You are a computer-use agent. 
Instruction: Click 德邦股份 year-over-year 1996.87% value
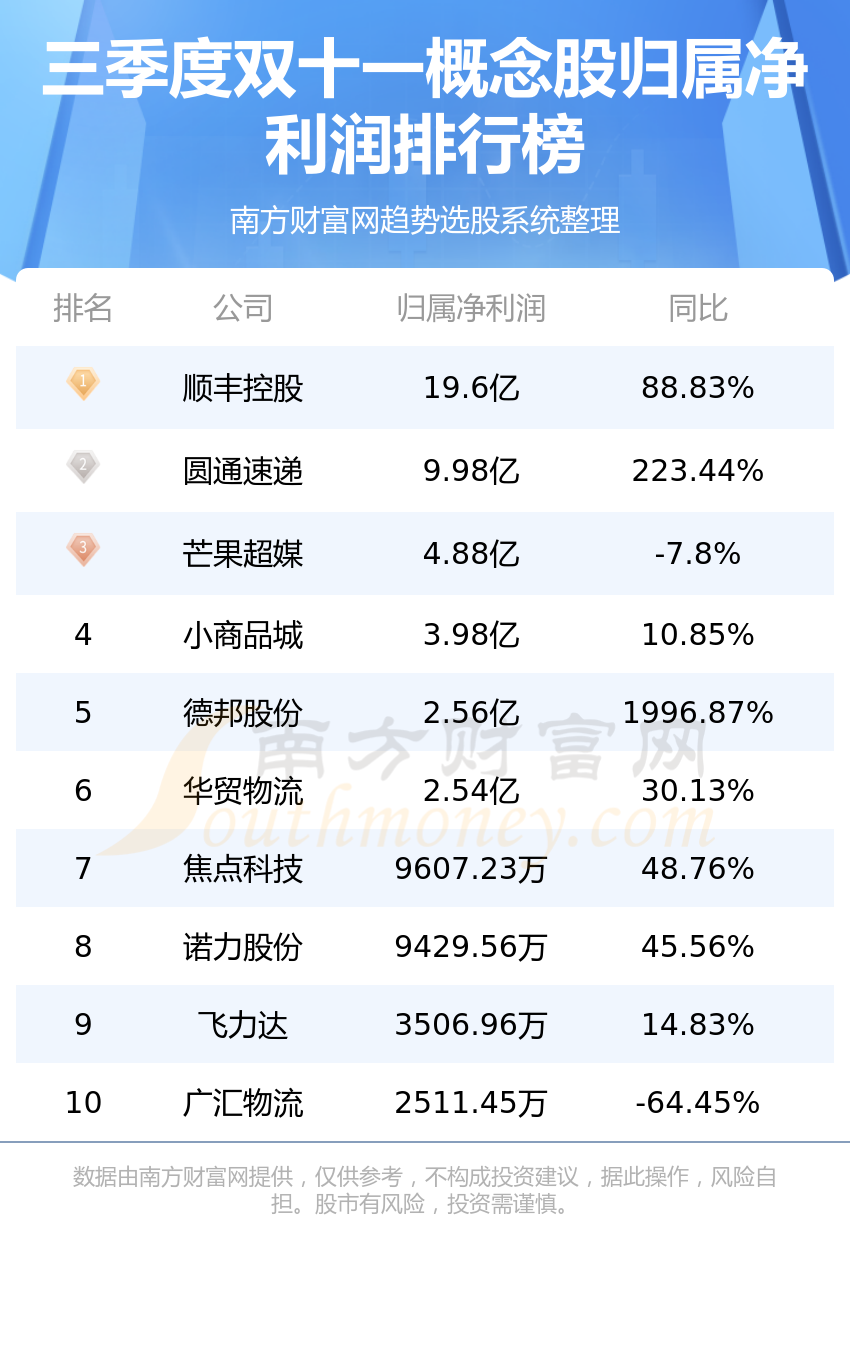[698, 713]
